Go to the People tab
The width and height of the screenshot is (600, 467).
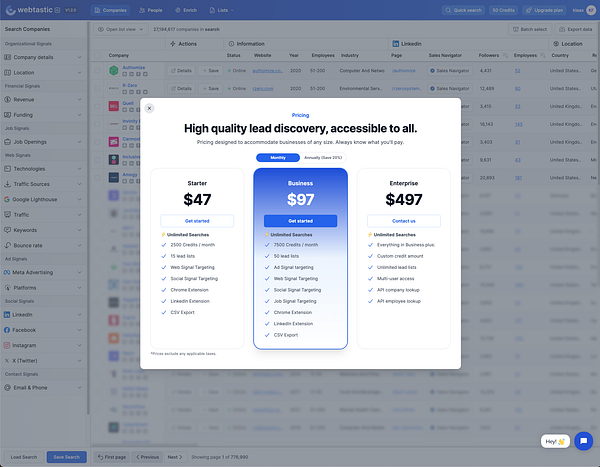tap(151, 10)
